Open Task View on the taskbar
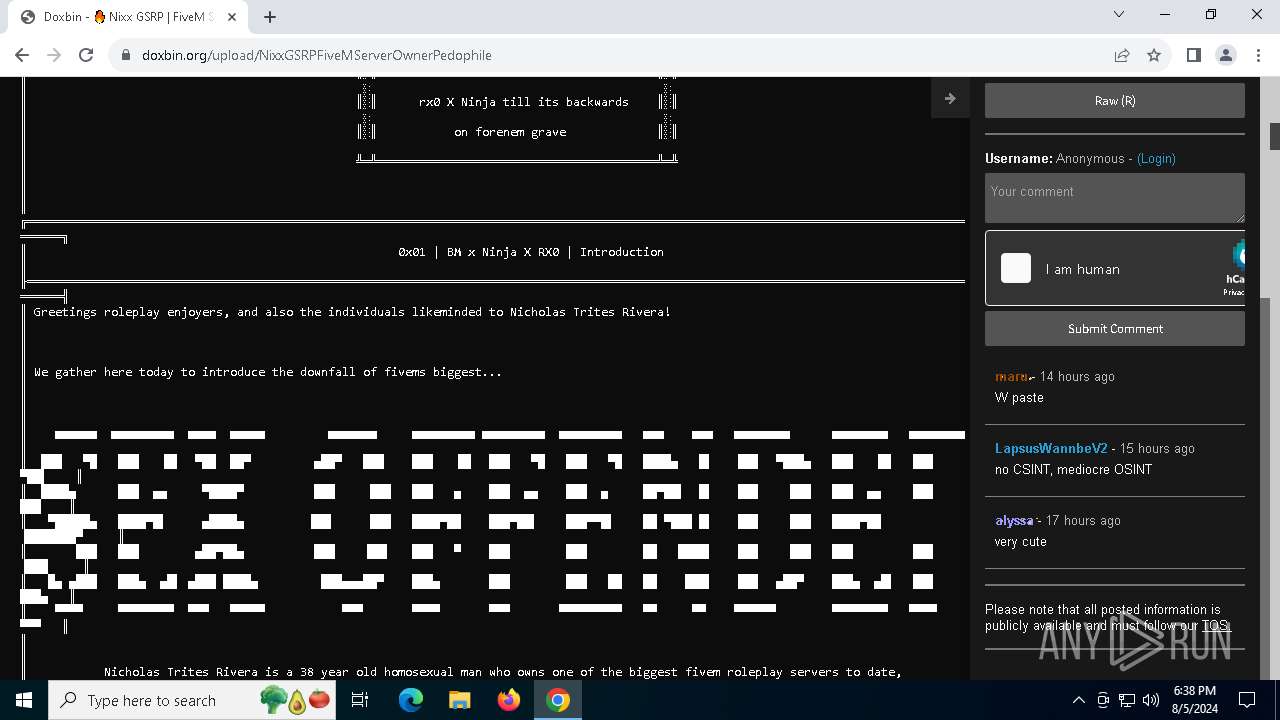Viewport: 1280px width, 720px height. [360, 700]
